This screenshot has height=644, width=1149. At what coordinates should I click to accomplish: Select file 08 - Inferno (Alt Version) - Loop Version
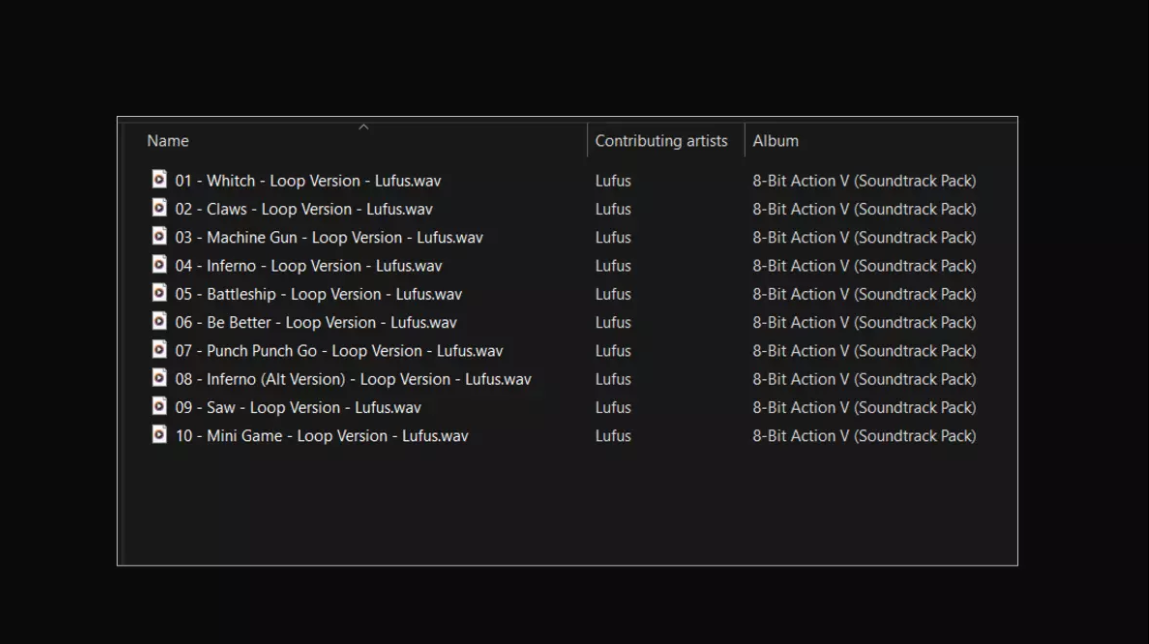[353, 380]
